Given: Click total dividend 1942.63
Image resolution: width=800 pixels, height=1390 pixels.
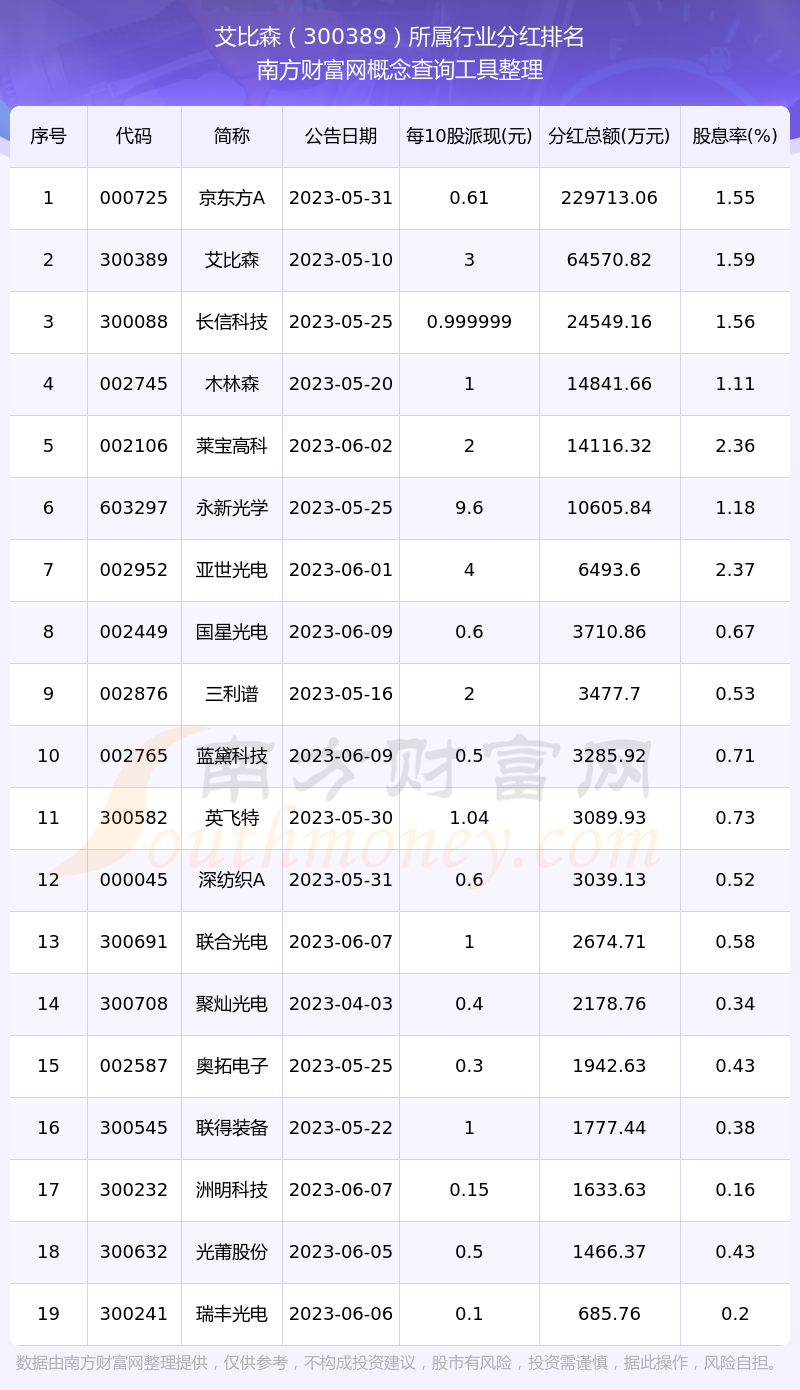Looking at the screenshot, I should tap(610, 1066).
